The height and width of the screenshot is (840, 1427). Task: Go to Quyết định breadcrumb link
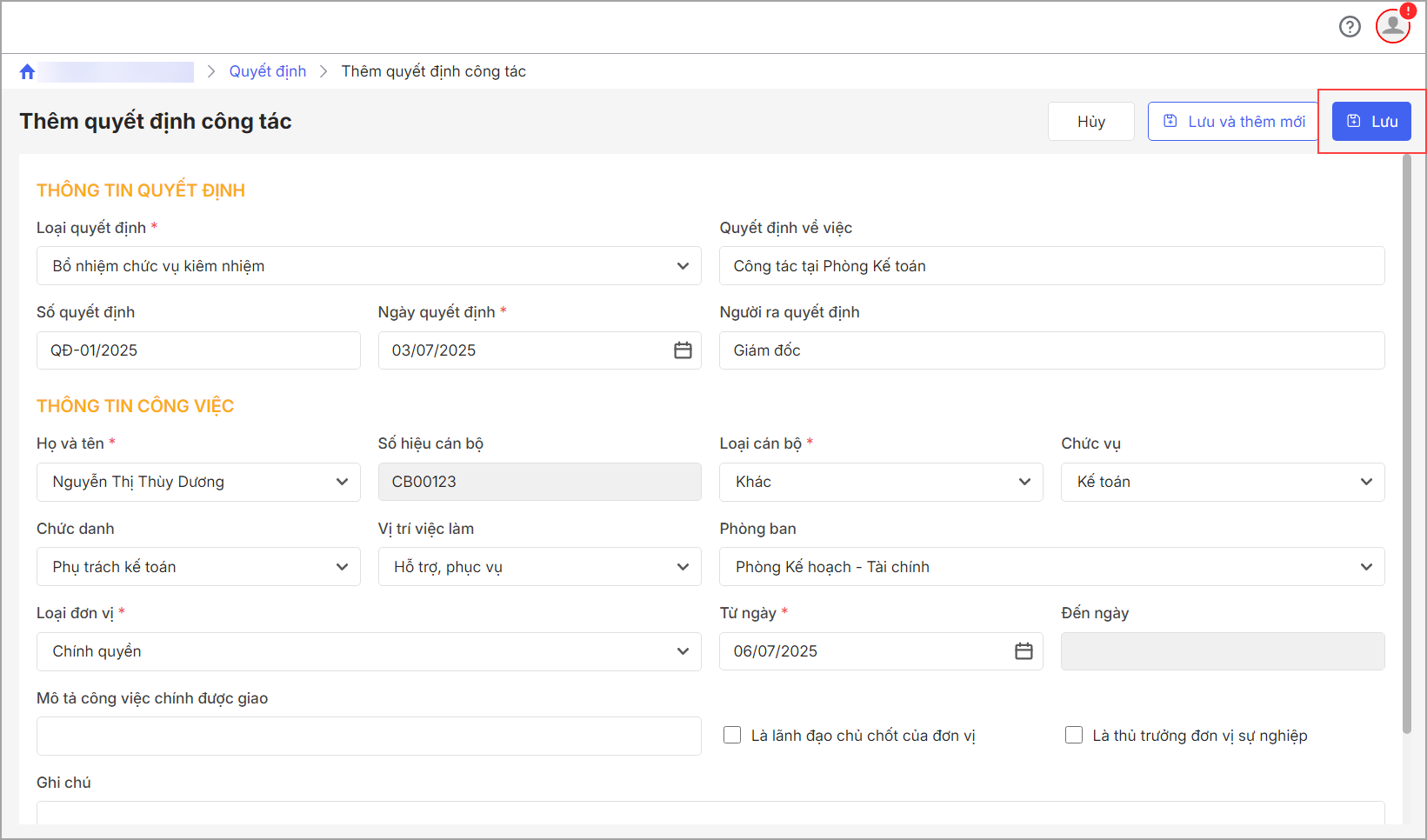267,71
